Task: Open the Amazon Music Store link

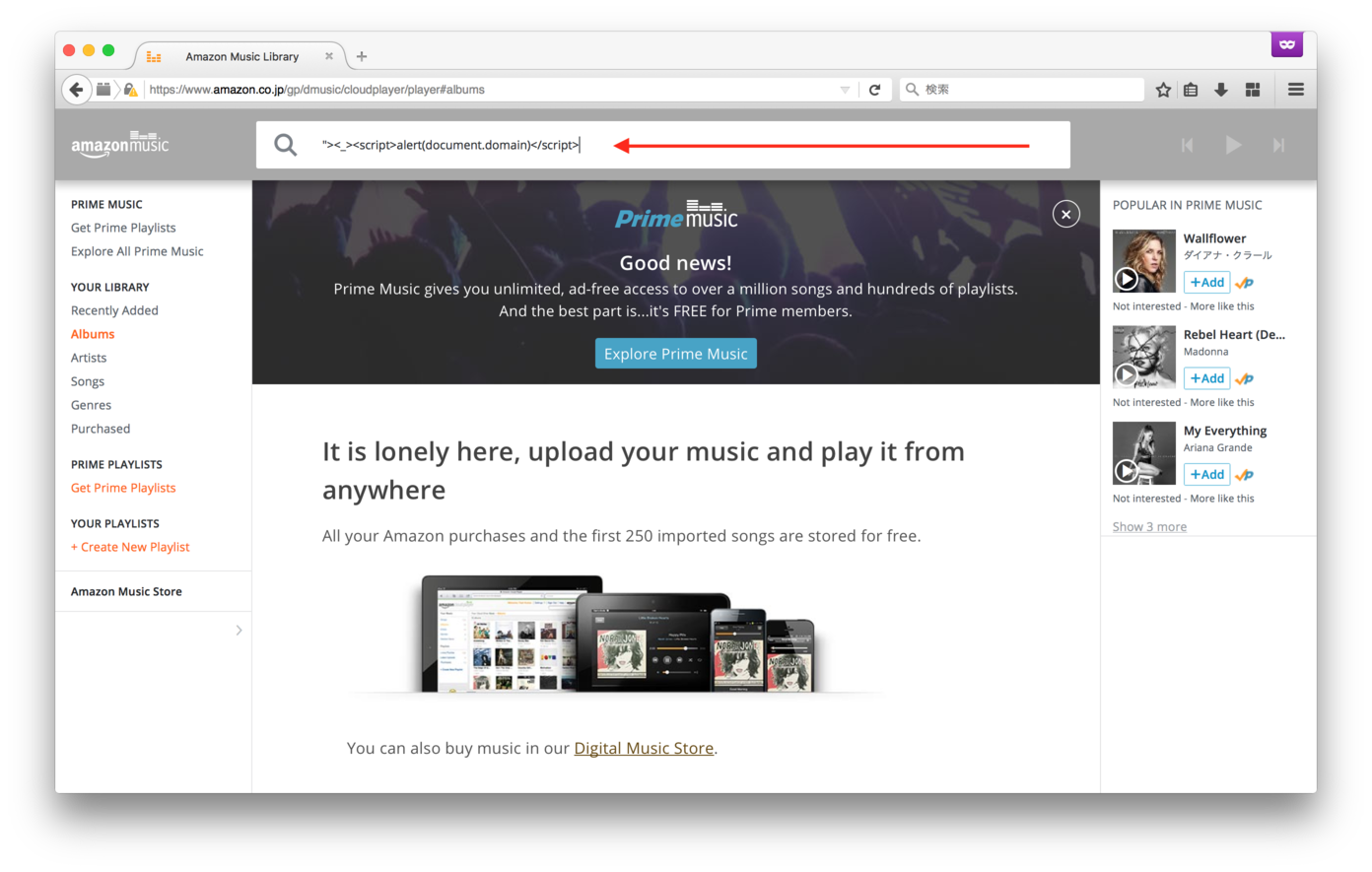Action: (x=126, y=591)
